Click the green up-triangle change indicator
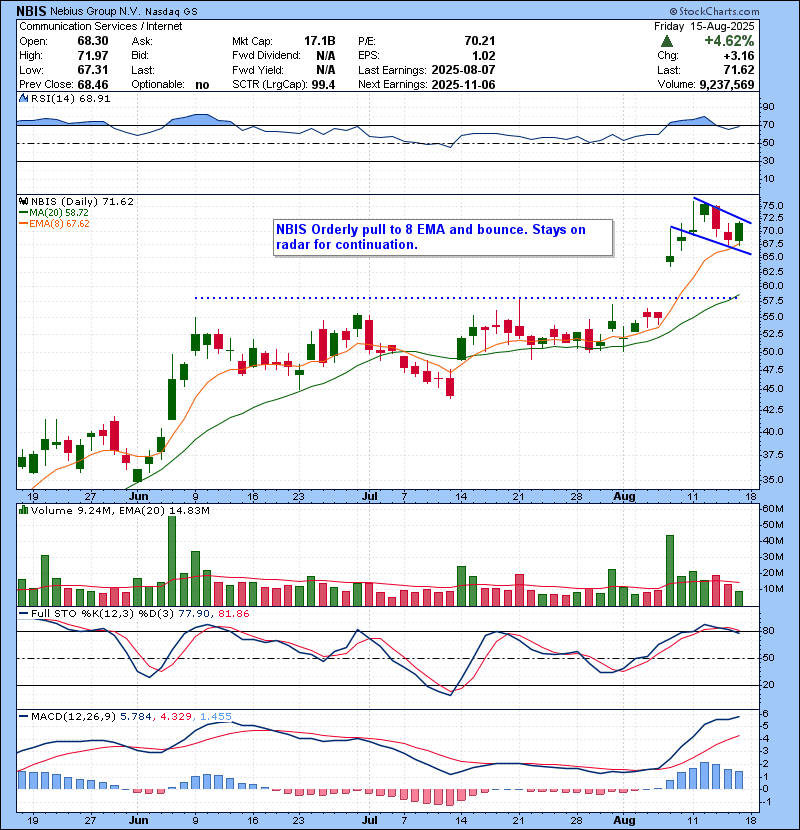The height and width of the screenshot is (830, 800). (x=667, y=41)
